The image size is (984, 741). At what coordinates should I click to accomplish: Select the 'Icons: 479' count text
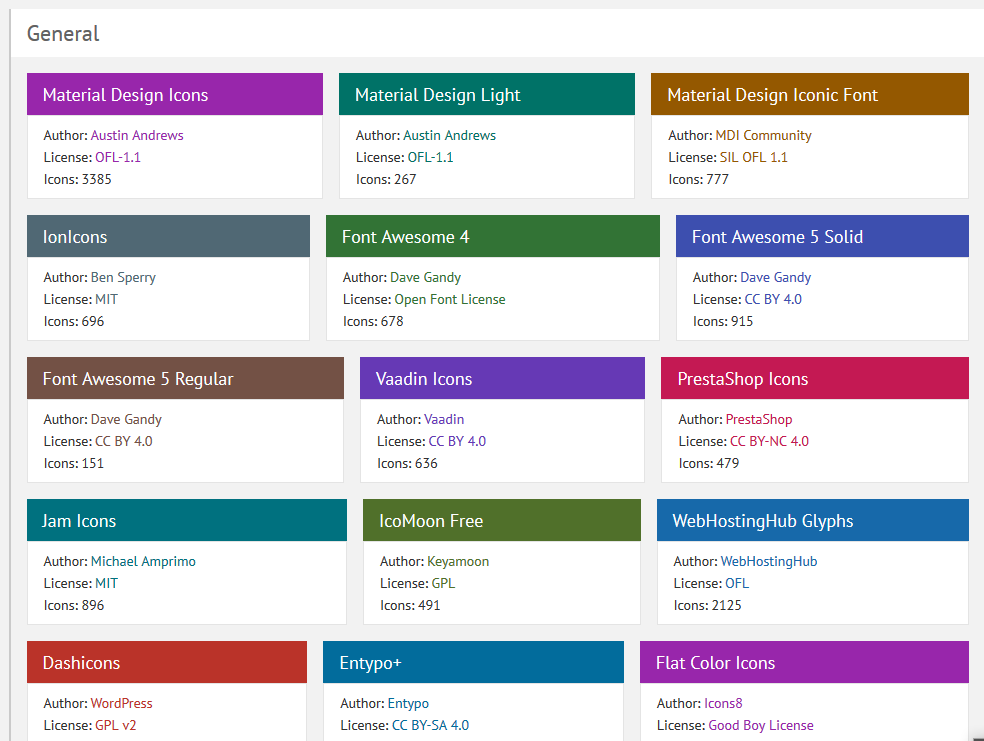pos(709,463)
